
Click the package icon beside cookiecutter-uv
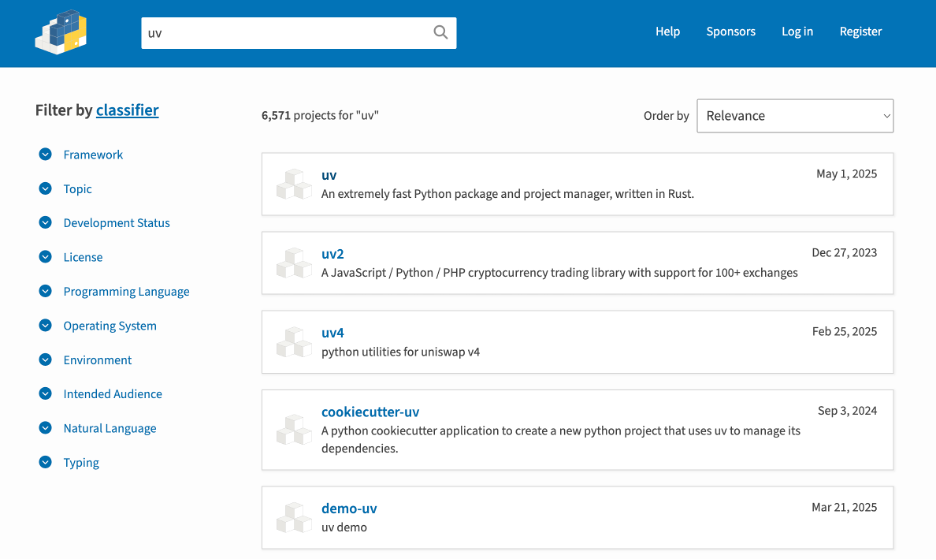click(x=294, y=429)
